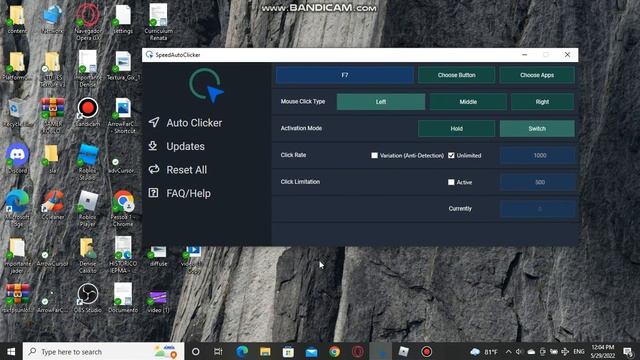The image size is (640, 360).
Task: Open the Documento file on desktop
Action: click(123, 298)
